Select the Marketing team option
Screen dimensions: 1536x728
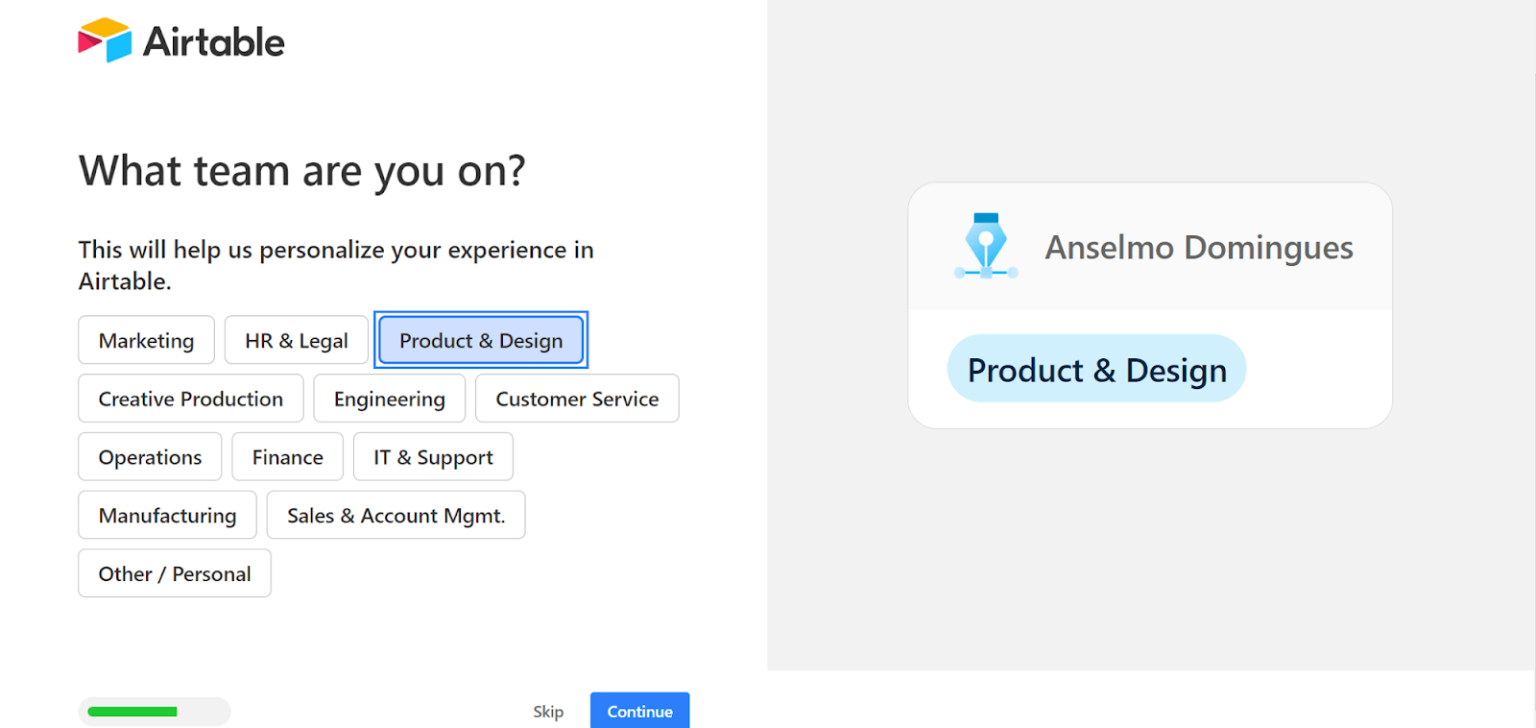tap(146, 340)
